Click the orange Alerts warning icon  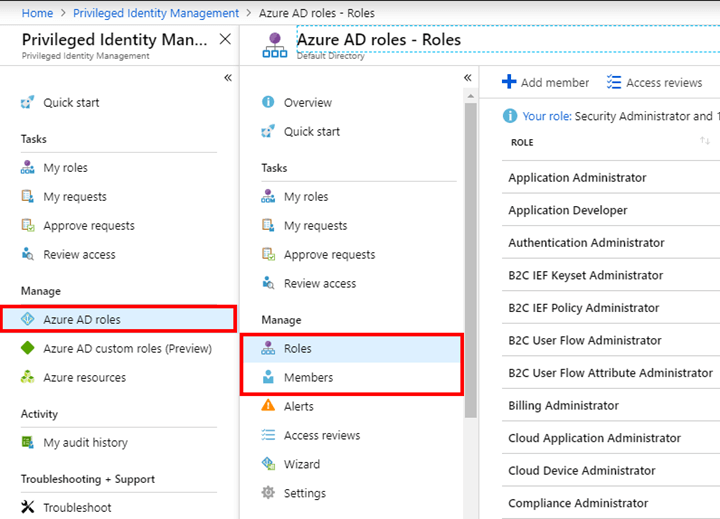point(268,406)
